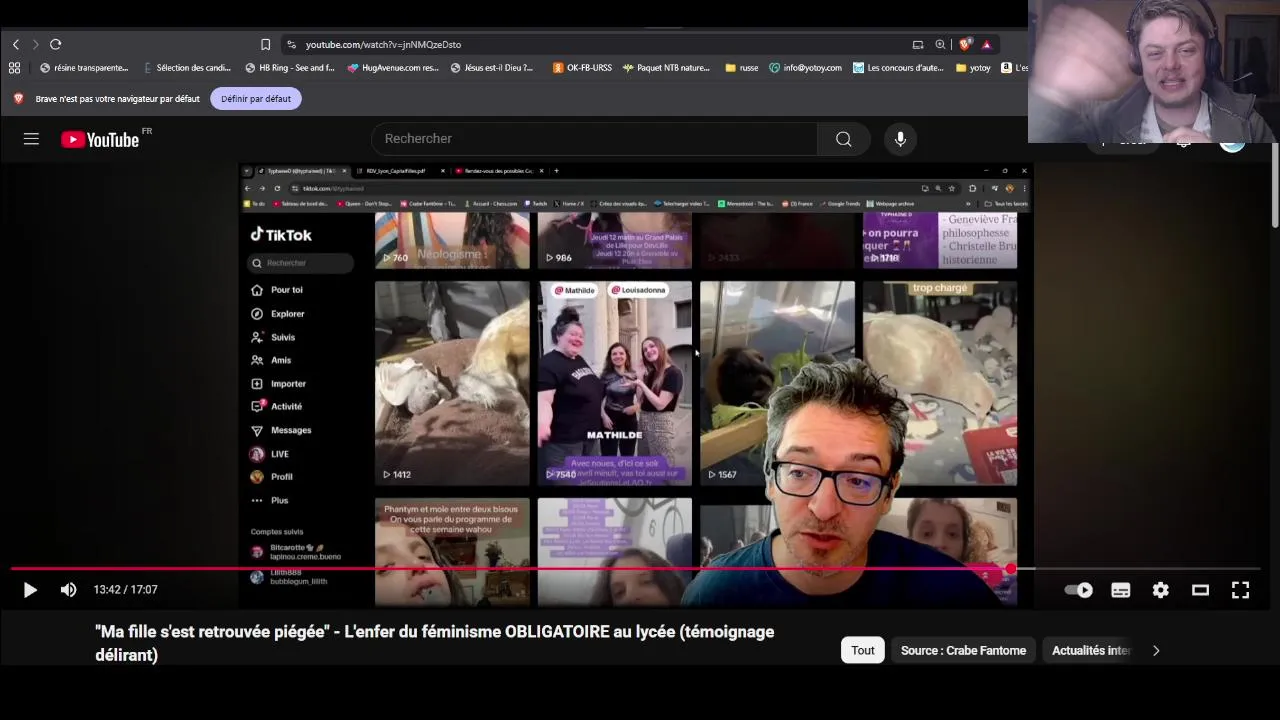Click the page vertical scrollbar
The image size is (1280, 720).
(x=1274, y=185)
